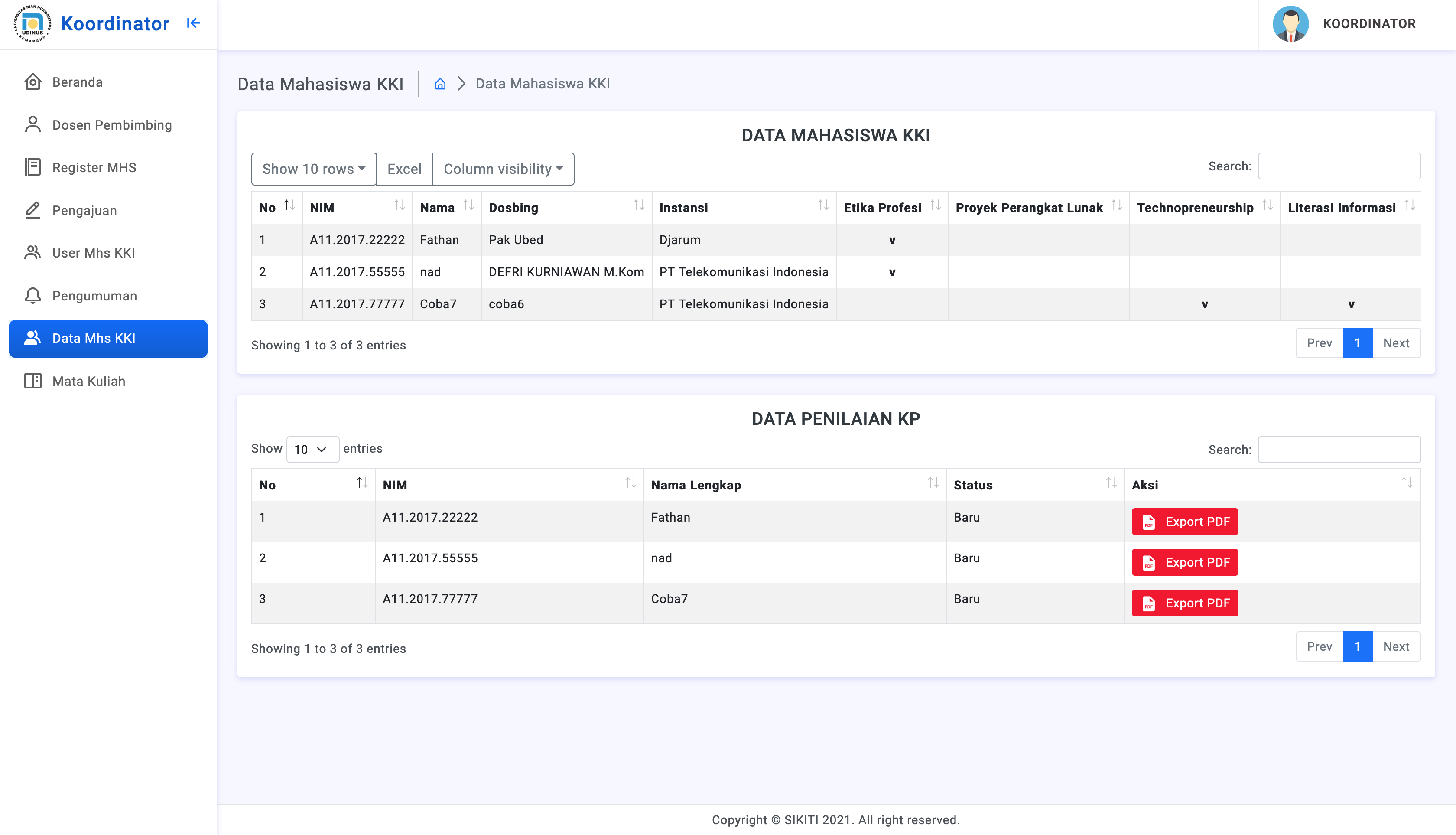1456x835 pixels.
Task: Collapse the sidebar with the arrow icon
Action: click(x=193, y=23)
